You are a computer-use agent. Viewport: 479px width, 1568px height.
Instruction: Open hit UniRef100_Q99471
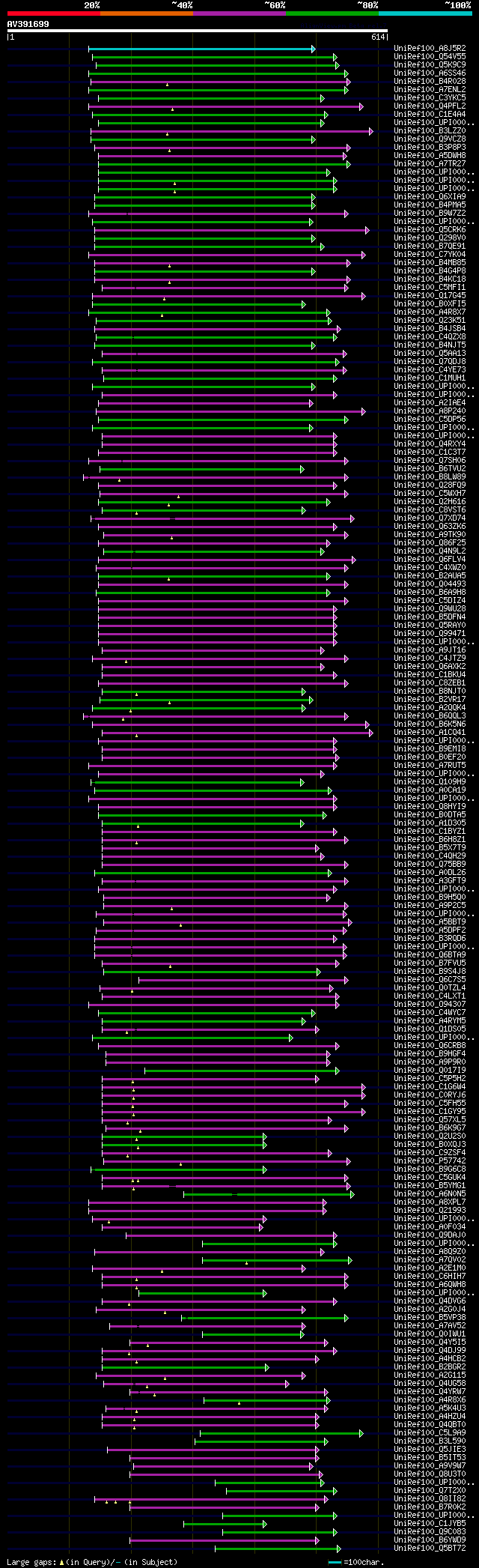[430, 634]
